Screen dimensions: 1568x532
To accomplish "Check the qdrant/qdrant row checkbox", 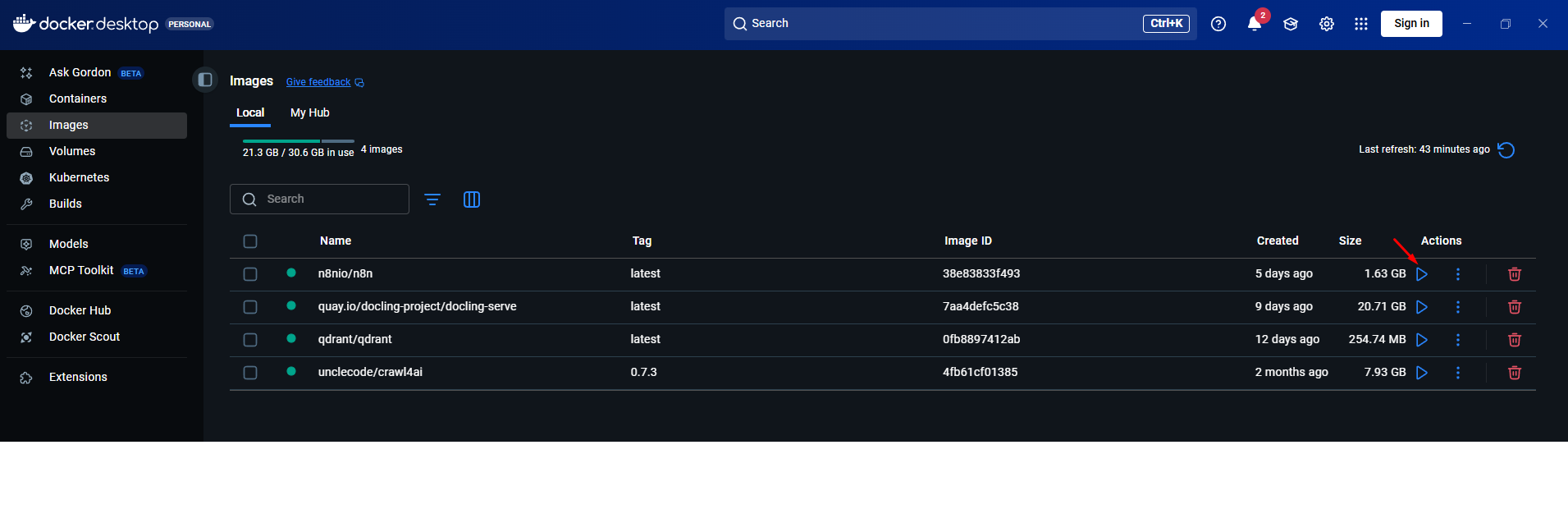I will tap(250, 340).
